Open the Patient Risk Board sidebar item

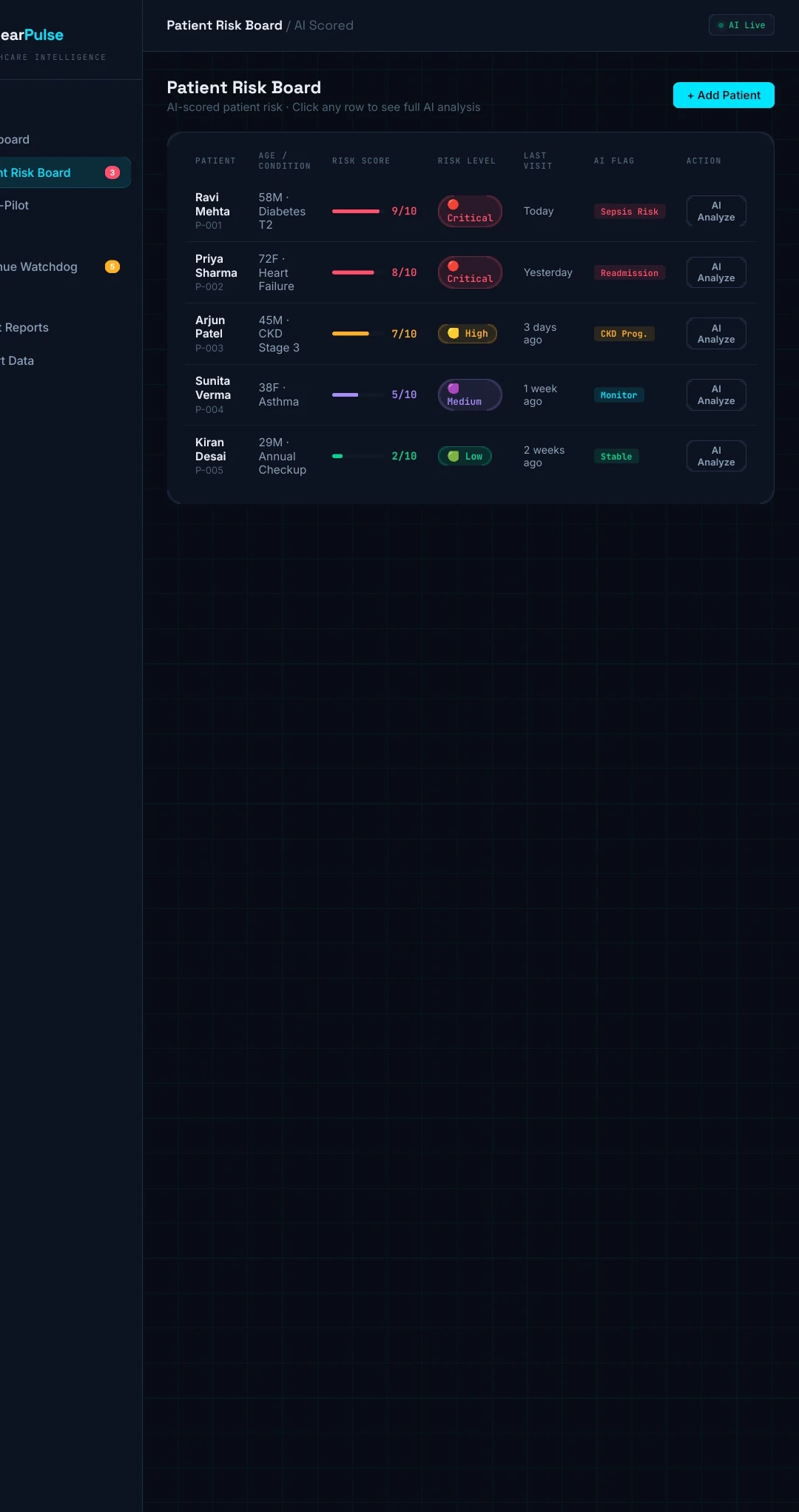click(64, 172)
